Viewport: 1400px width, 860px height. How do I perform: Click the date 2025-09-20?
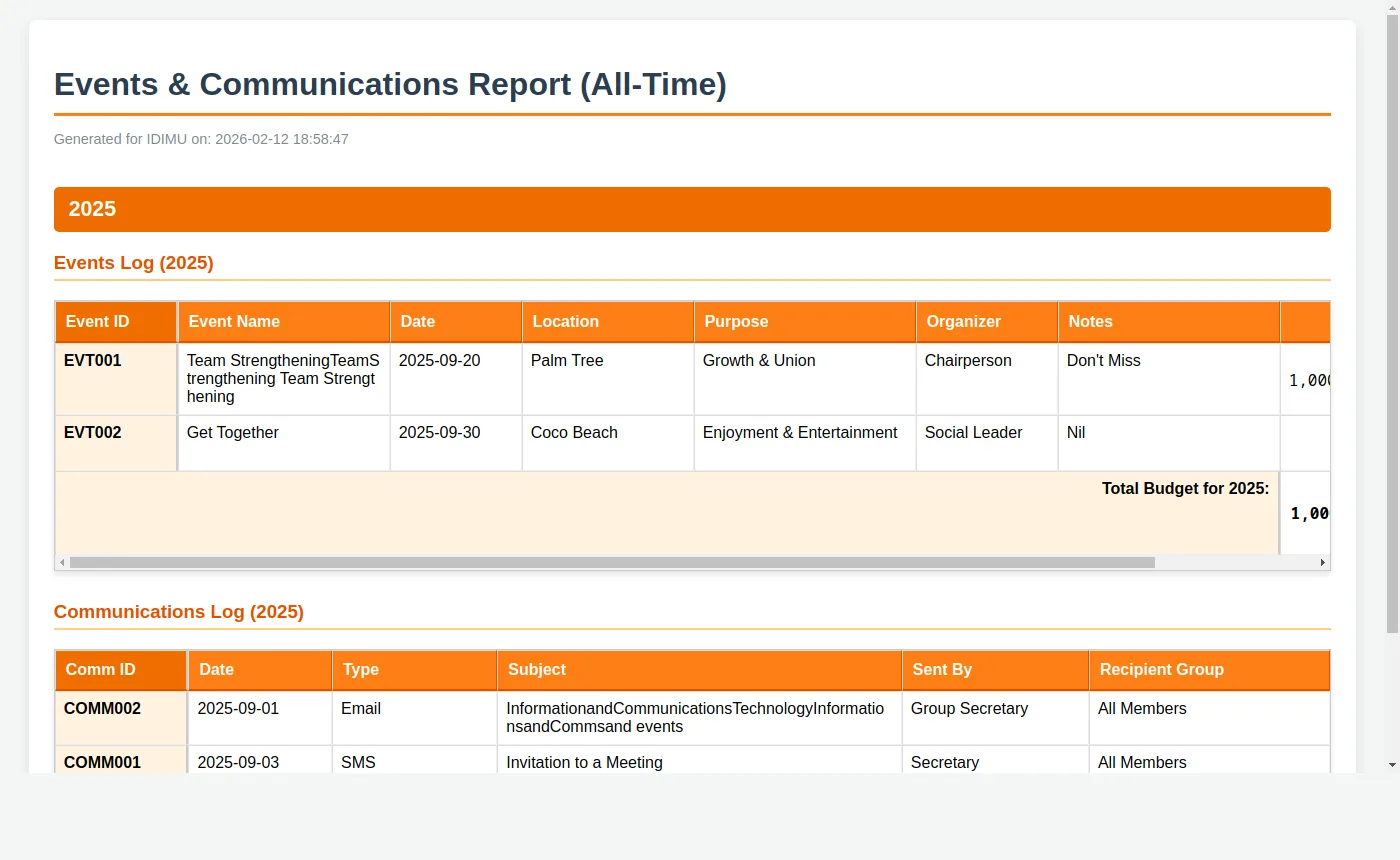click(440, 361)
